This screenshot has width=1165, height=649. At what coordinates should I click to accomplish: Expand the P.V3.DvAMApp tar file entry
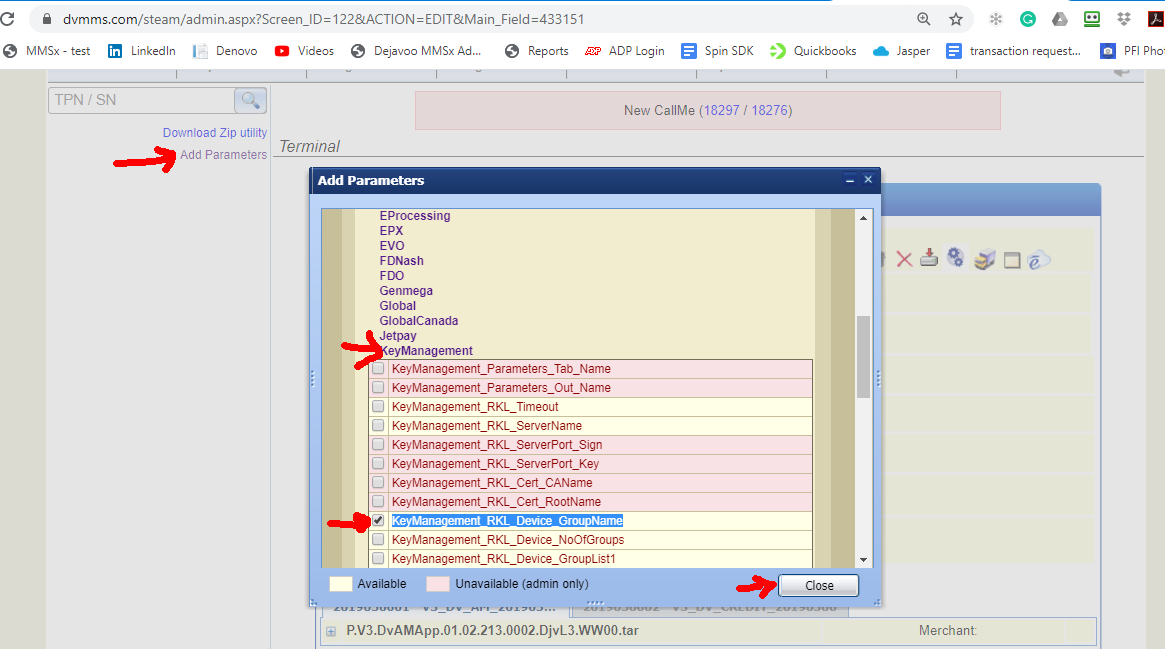click(x=330, y=631)
